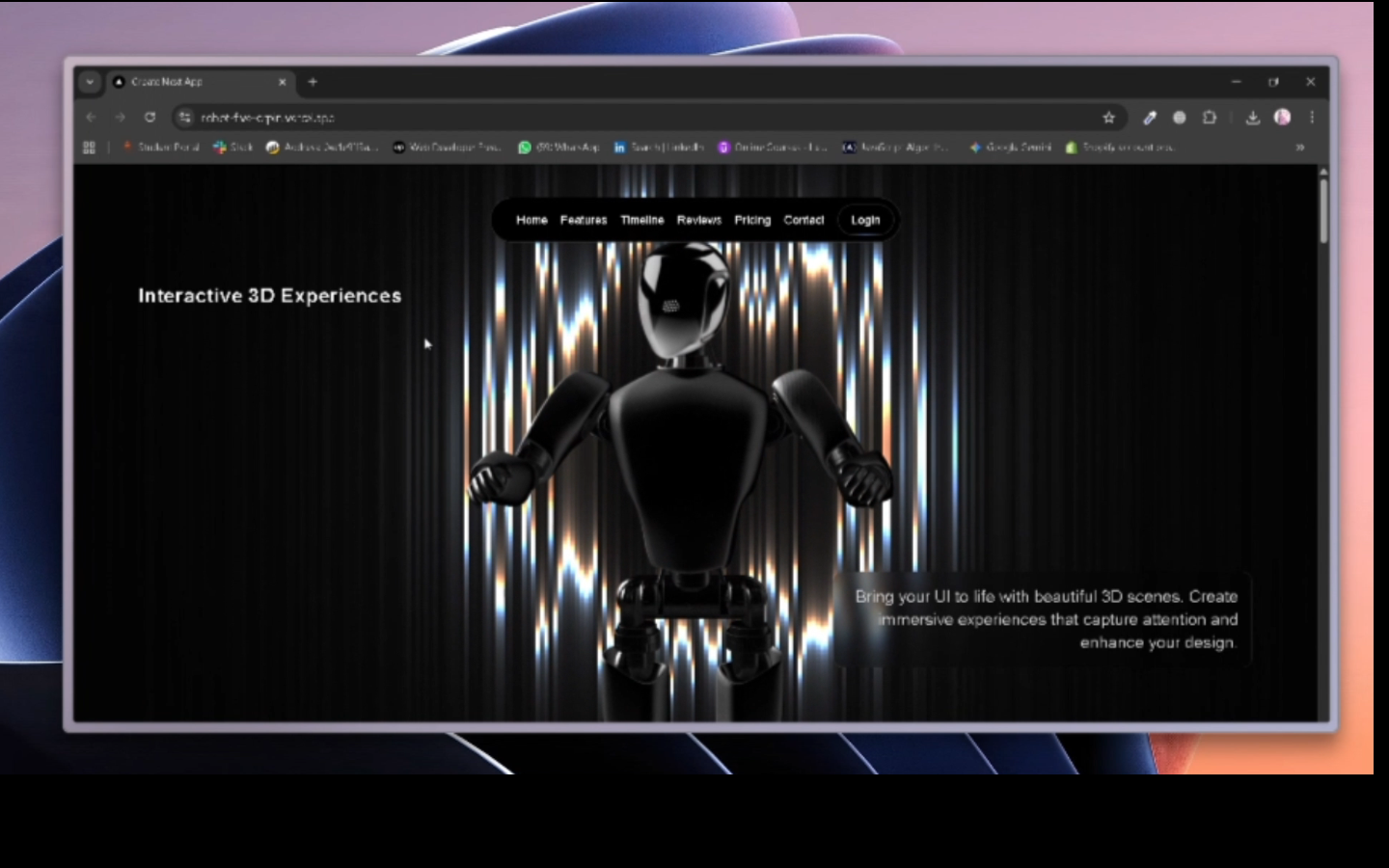Show hidden bookmarks with the double chevron
Image resolution: width=1389 pixels, height=868 pixels.
[x=1300, y=148]
